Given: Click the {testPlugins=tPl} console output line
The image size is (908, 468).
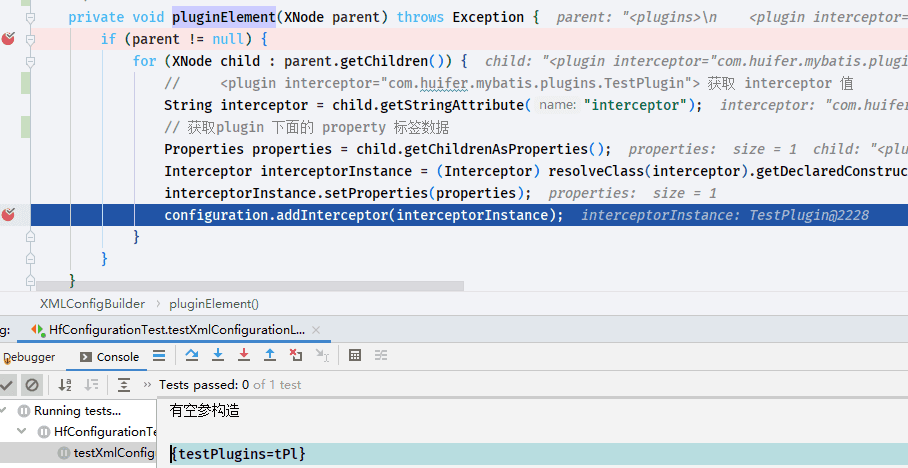Looking at the screenshot, I should 237,454.
